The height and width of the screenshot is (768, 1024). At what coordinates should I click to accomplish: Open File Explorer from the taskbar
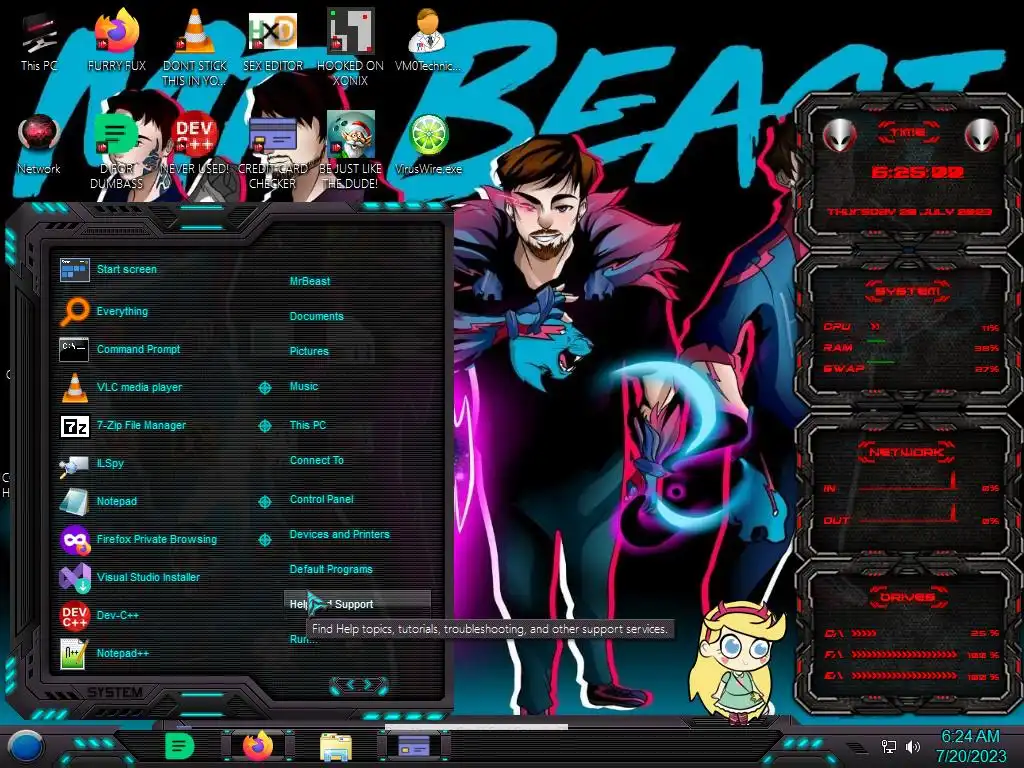(336, 747)
